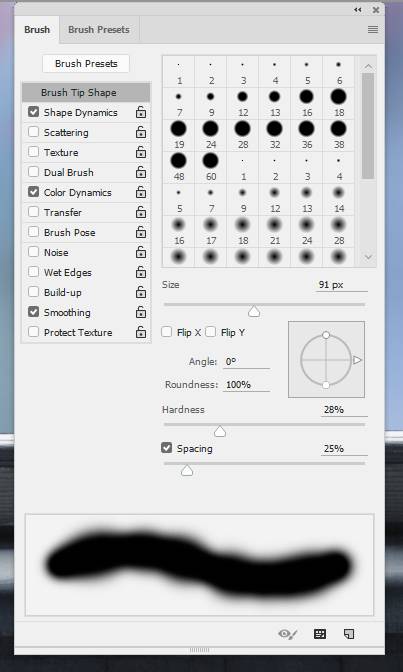The image size is (403, 672).
Task: Toggle the brush preview eye icon
Action: coord(287,634)
